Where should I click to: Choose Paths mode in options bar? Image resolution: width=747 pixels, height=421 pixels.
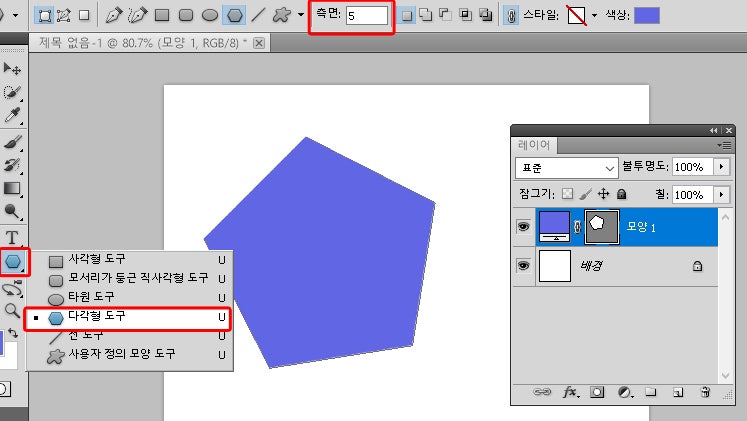(63, 15)
